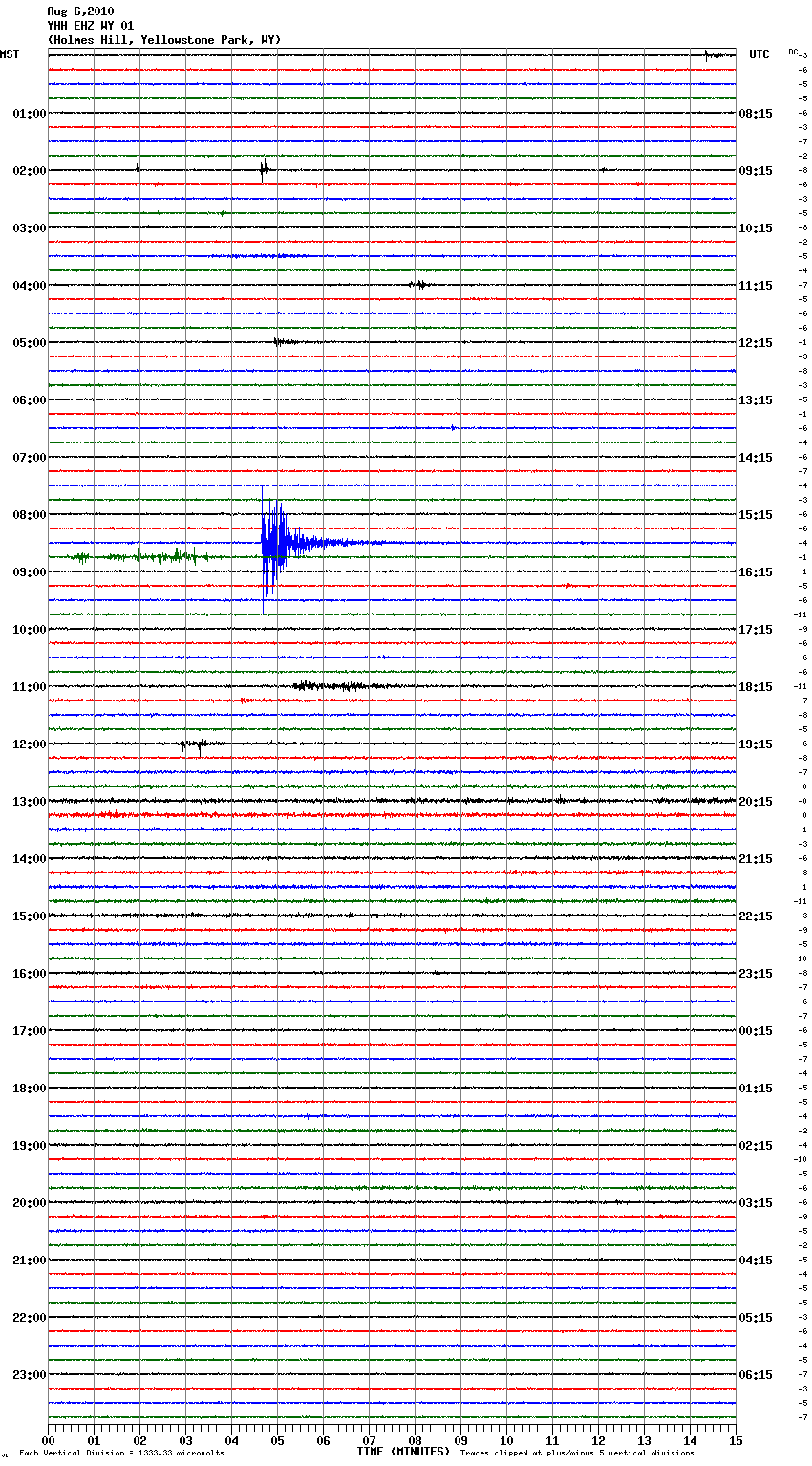Viewport: 812px width, 1466px height.
Task: Select the 12:00 MST time label
Action: pos(29,744)
